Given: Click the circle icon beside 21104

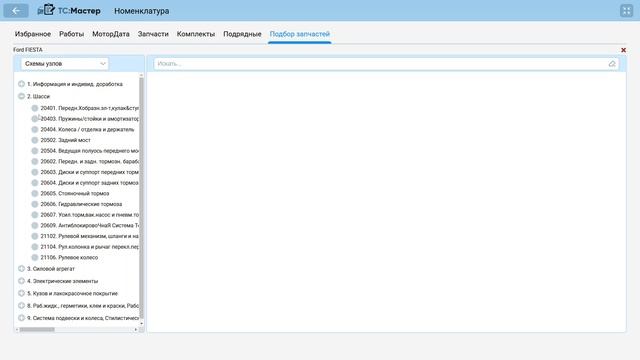Looking at the screenshot, I should [35, 247].
